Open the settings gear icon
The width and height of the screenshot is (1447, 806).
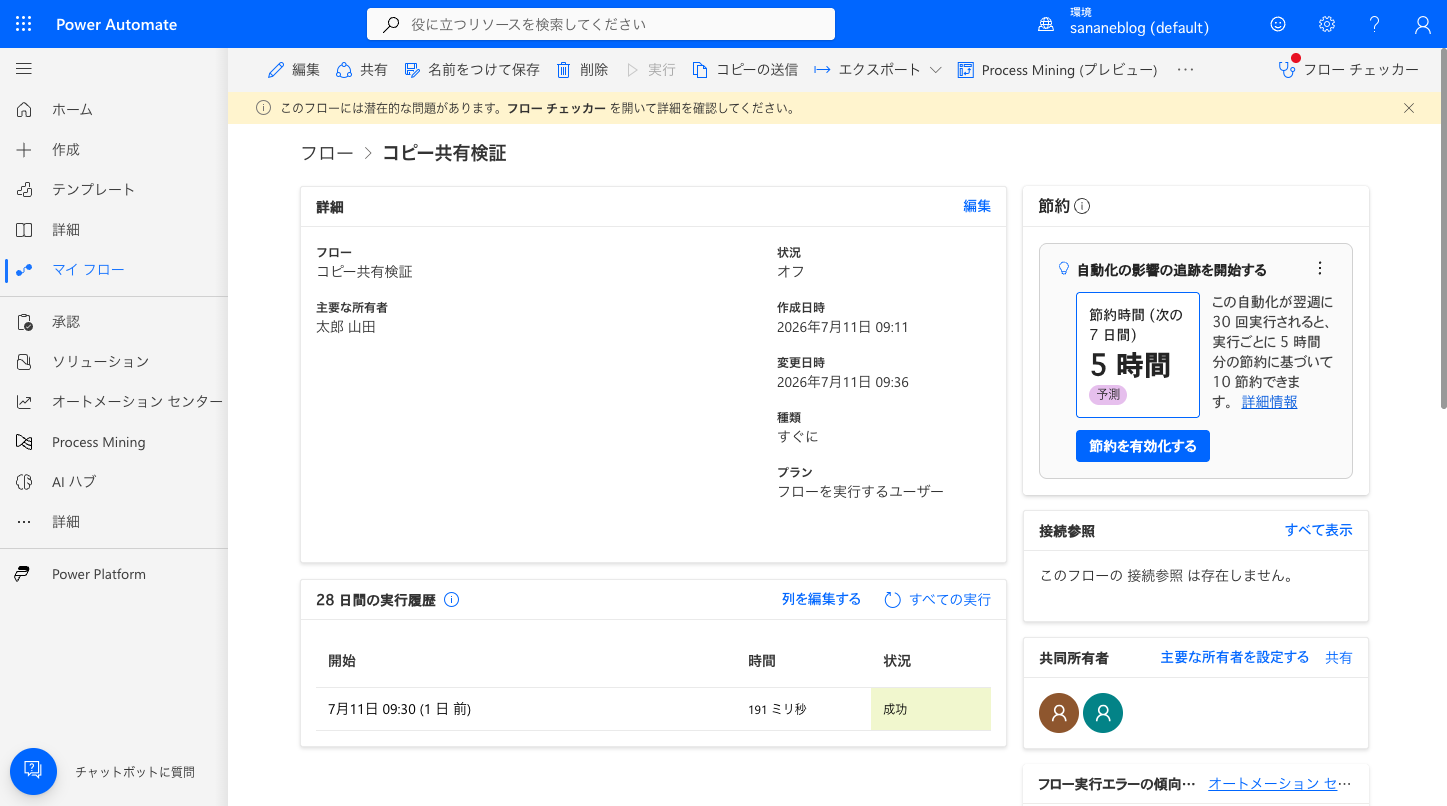[x=1327, y=24]
